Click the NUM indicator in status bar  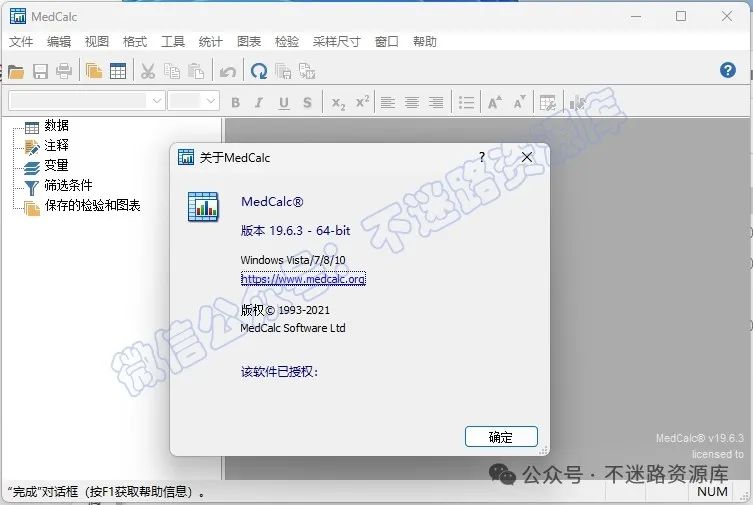tap(712, 492)
